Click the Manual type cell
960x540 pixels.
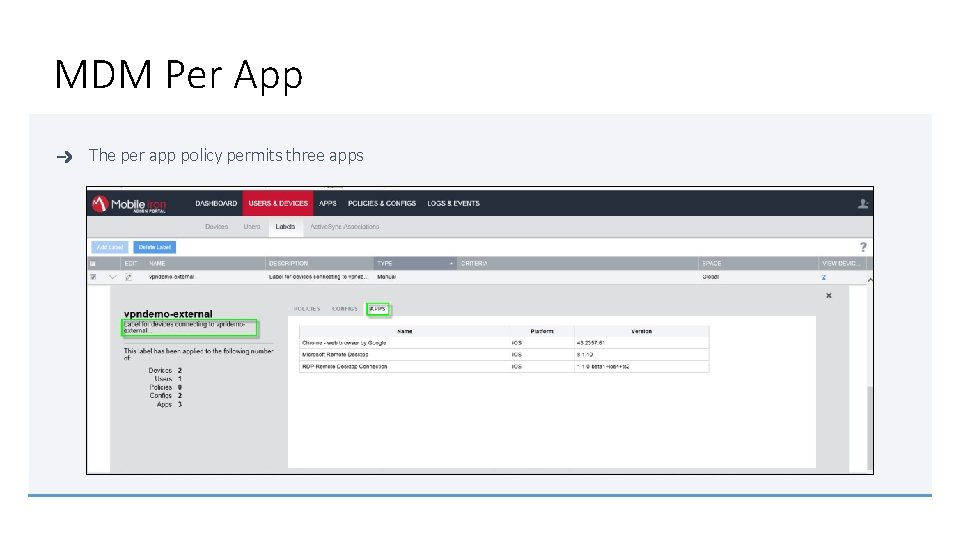tap(386, 277)
